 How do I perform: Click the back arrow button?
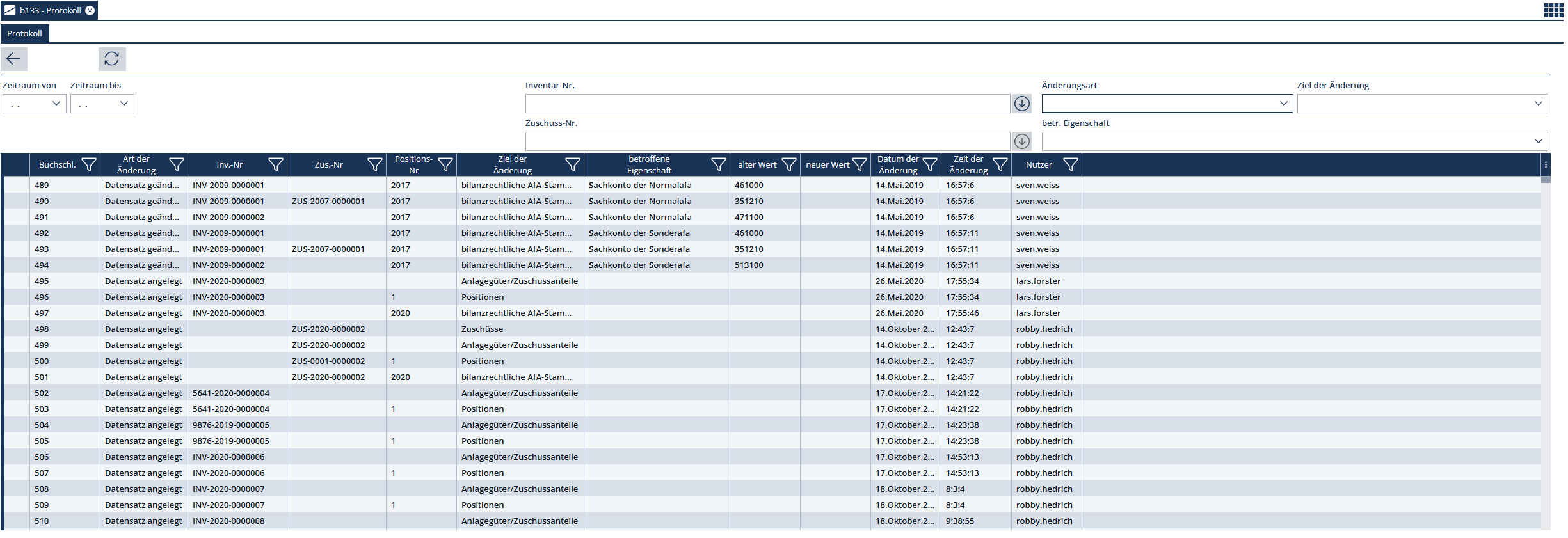click(13, 59)
